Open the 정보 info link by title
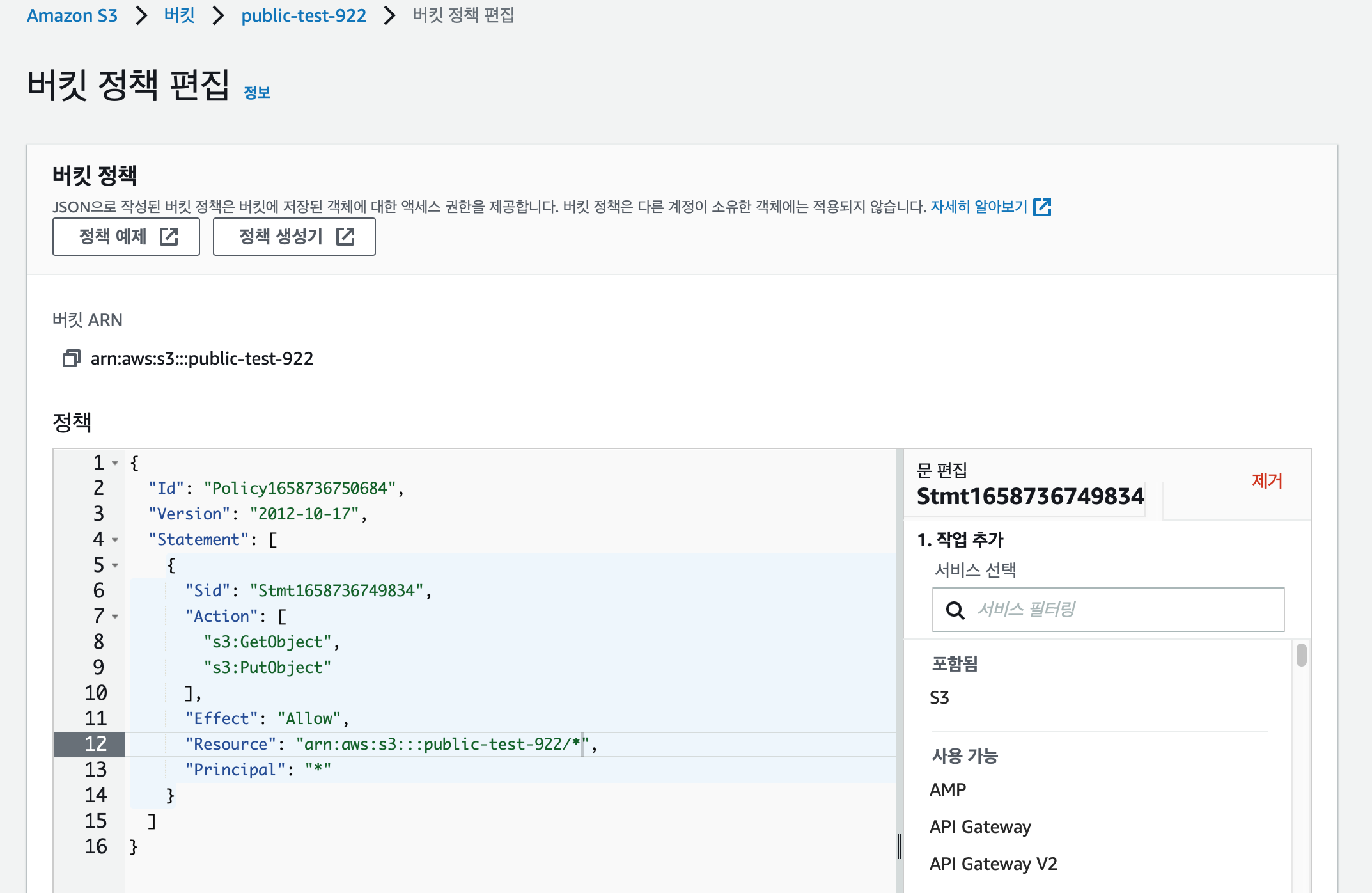 pos(257,93)
